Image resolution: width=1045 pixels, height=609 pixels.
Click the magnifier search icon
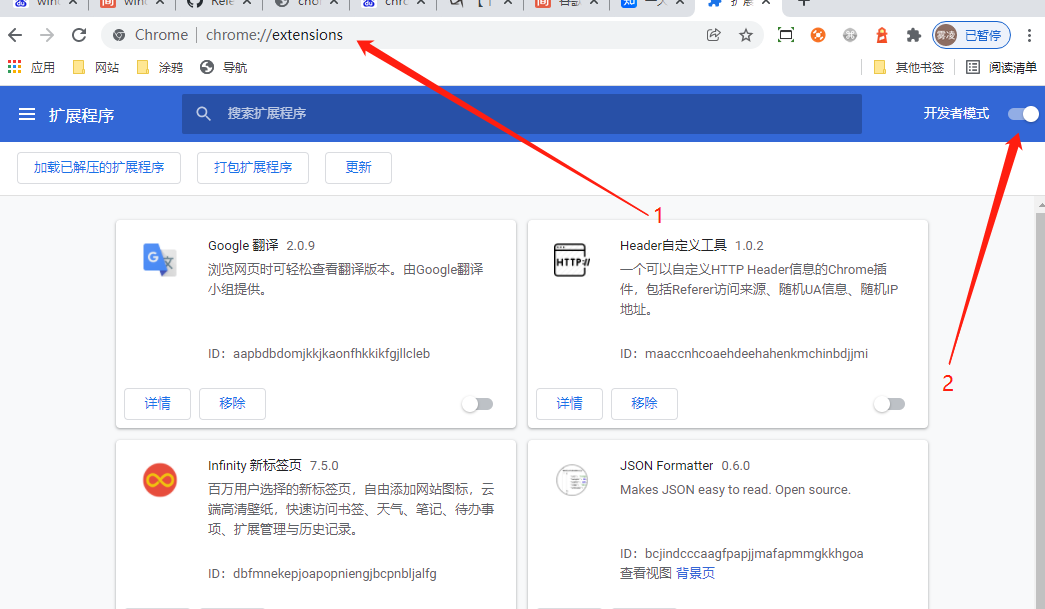pos(203,113)
